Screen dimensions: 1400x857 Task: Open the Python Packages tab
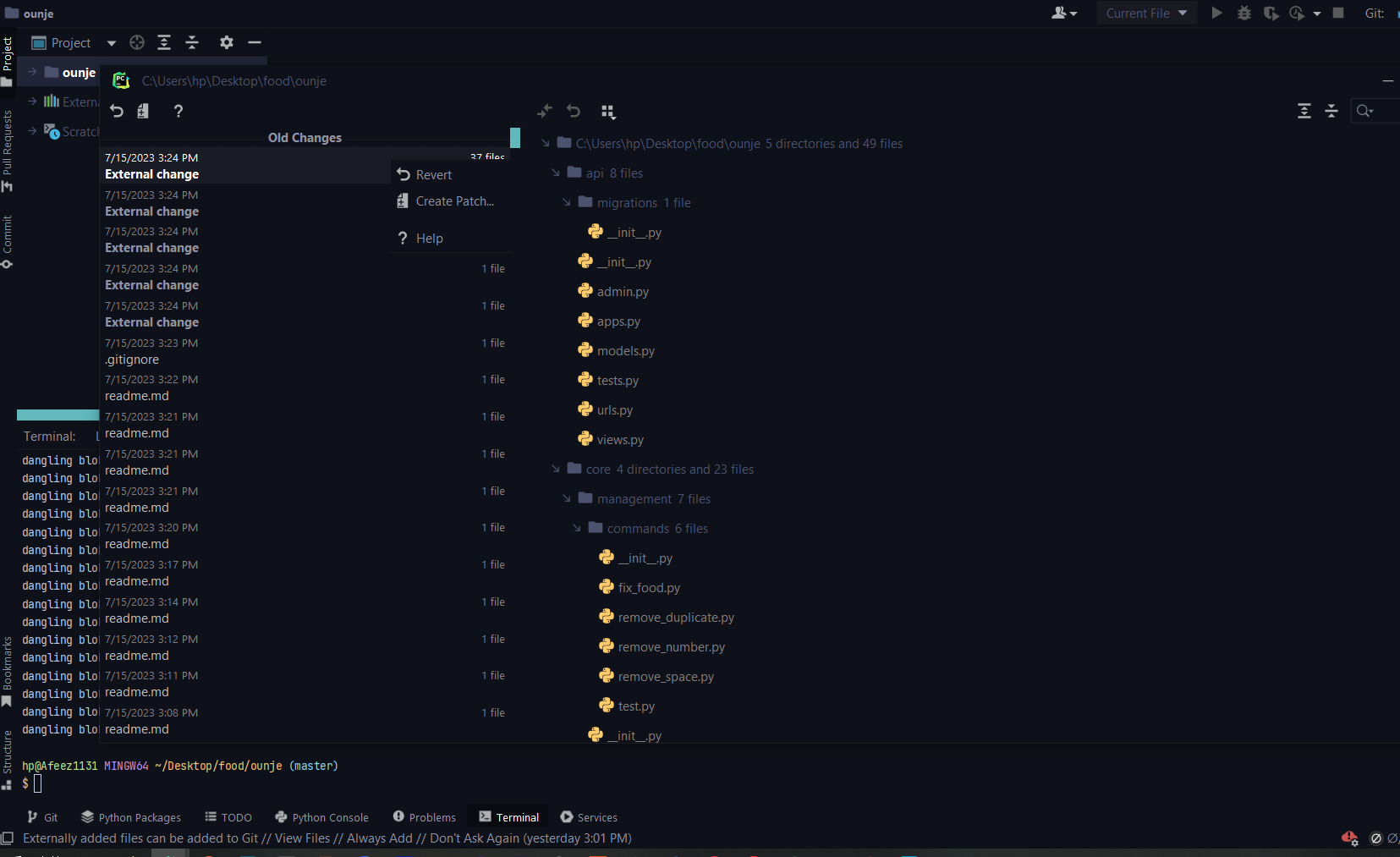(x=131, y=817)
